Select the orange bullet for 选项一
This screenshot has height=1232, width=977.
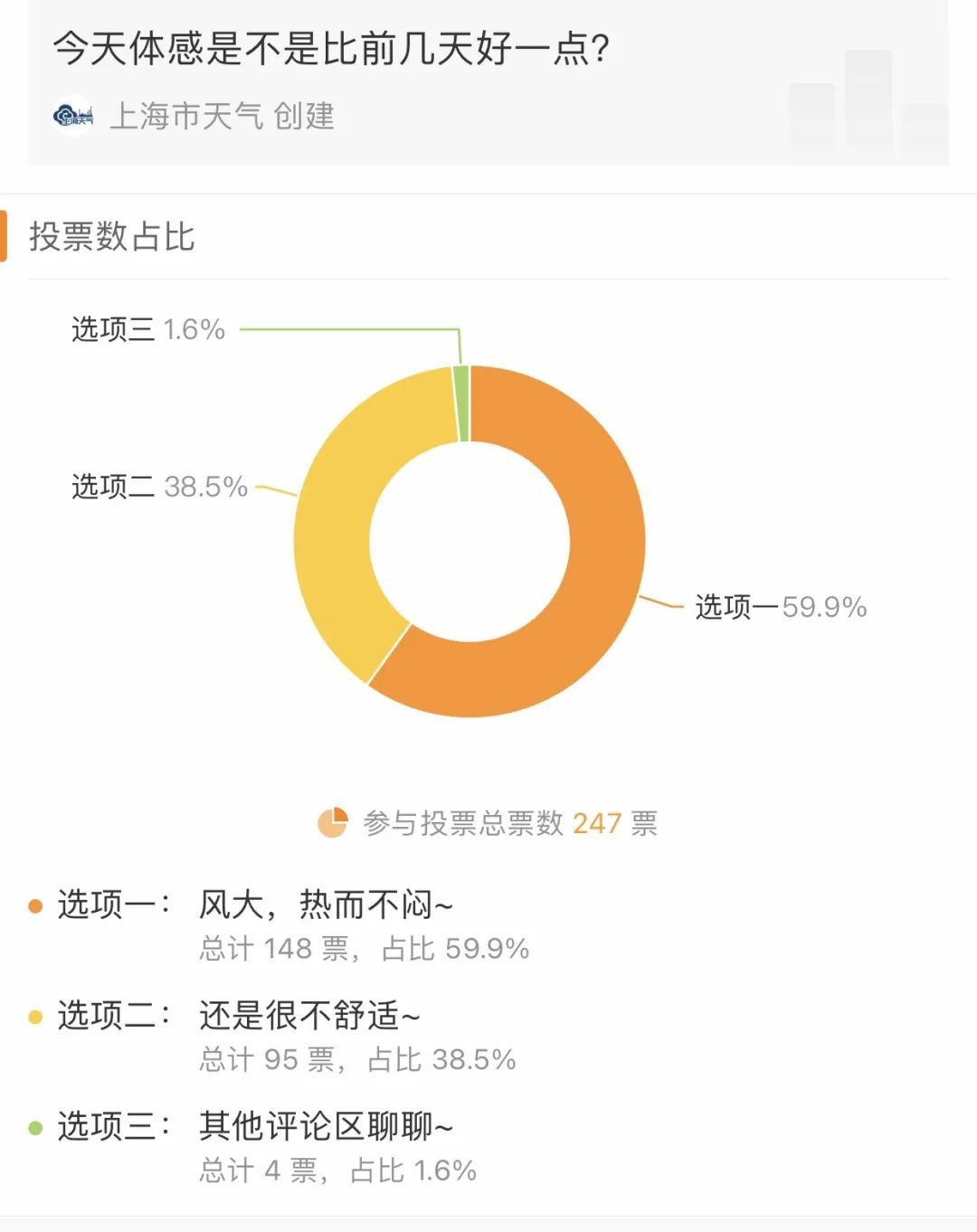36,905
